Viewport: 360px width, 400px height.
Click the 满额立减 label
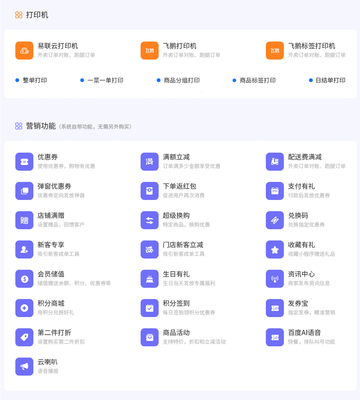[176, 157]
